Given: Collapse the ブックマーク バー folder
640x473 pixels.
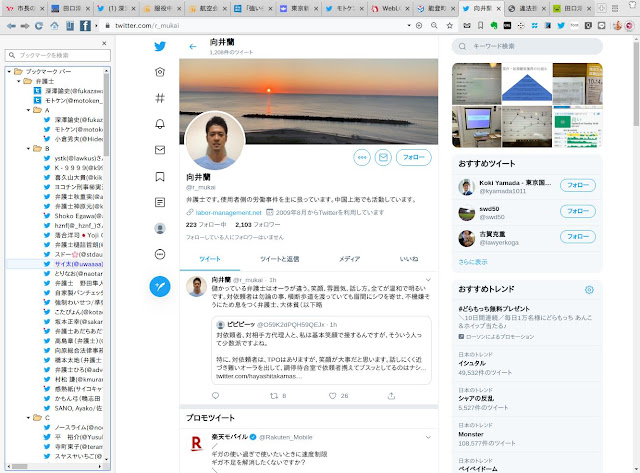Looking at the screenshot, I should [9, 71].
